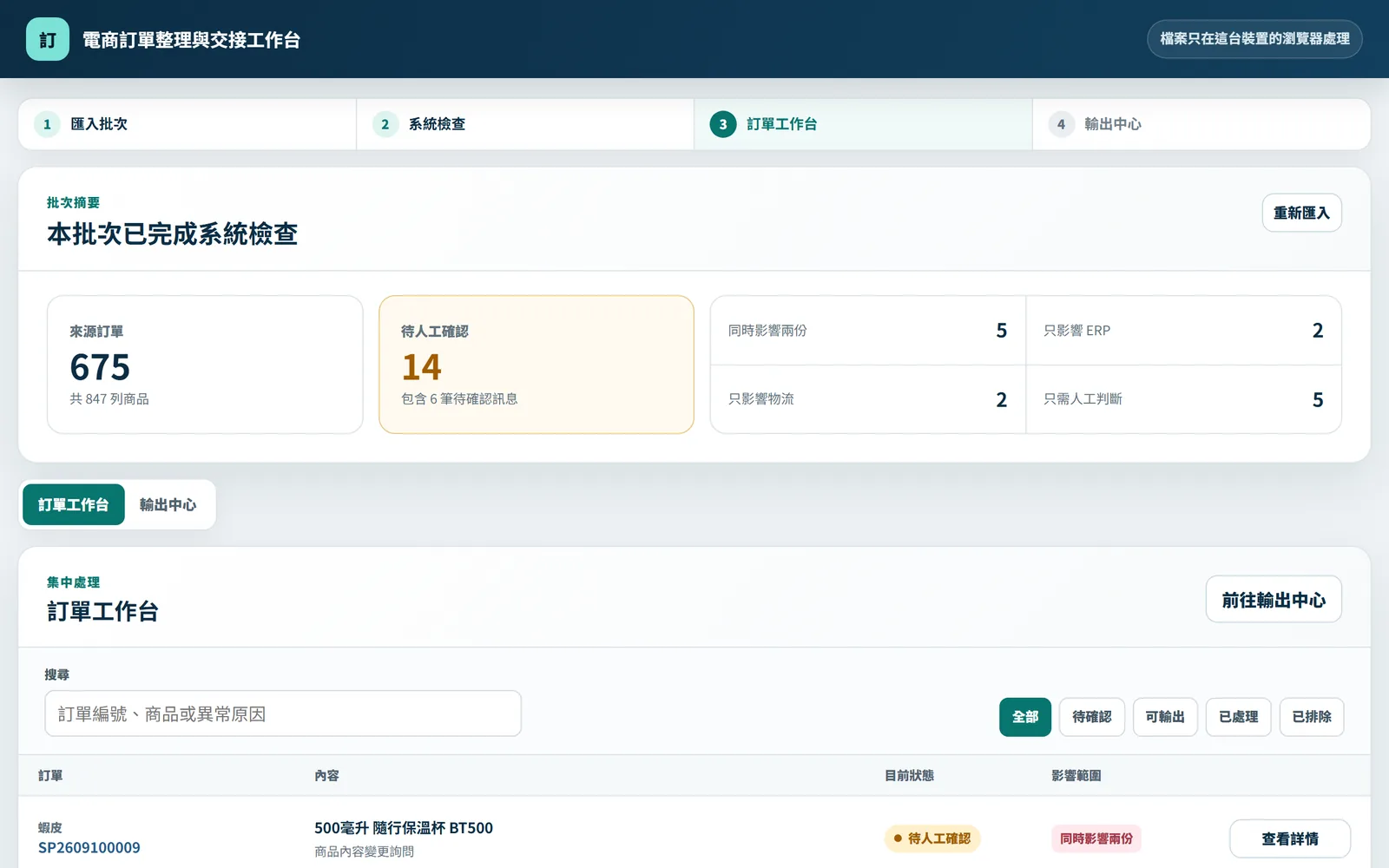Click the 訂單 column header
The height and width of the screenshot is (868, 1389).
[x=50, y=775]
